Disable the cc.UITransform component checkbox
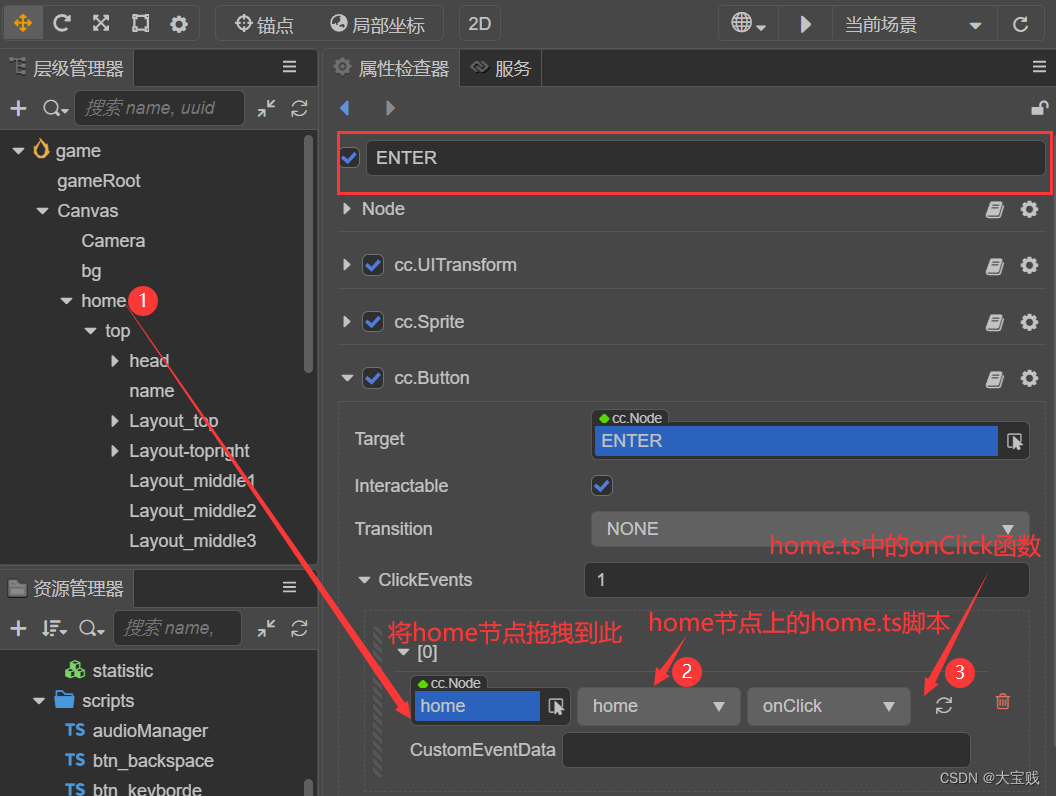 373,265
